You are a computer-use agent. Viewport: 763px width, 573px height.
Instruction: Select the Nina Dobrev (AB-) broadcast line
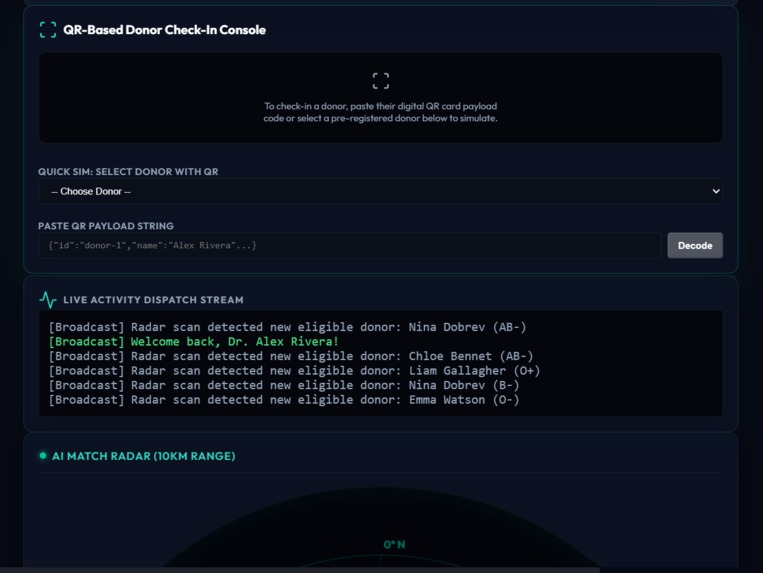287,327
